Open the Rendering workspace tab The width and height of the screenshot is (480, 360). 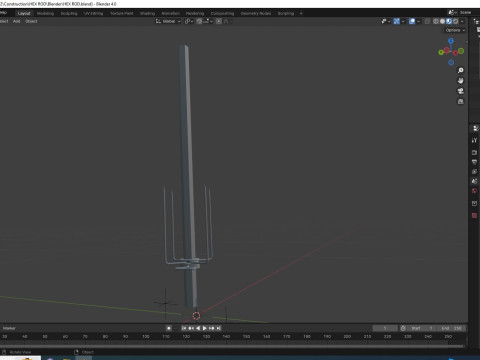click(195, 13)
